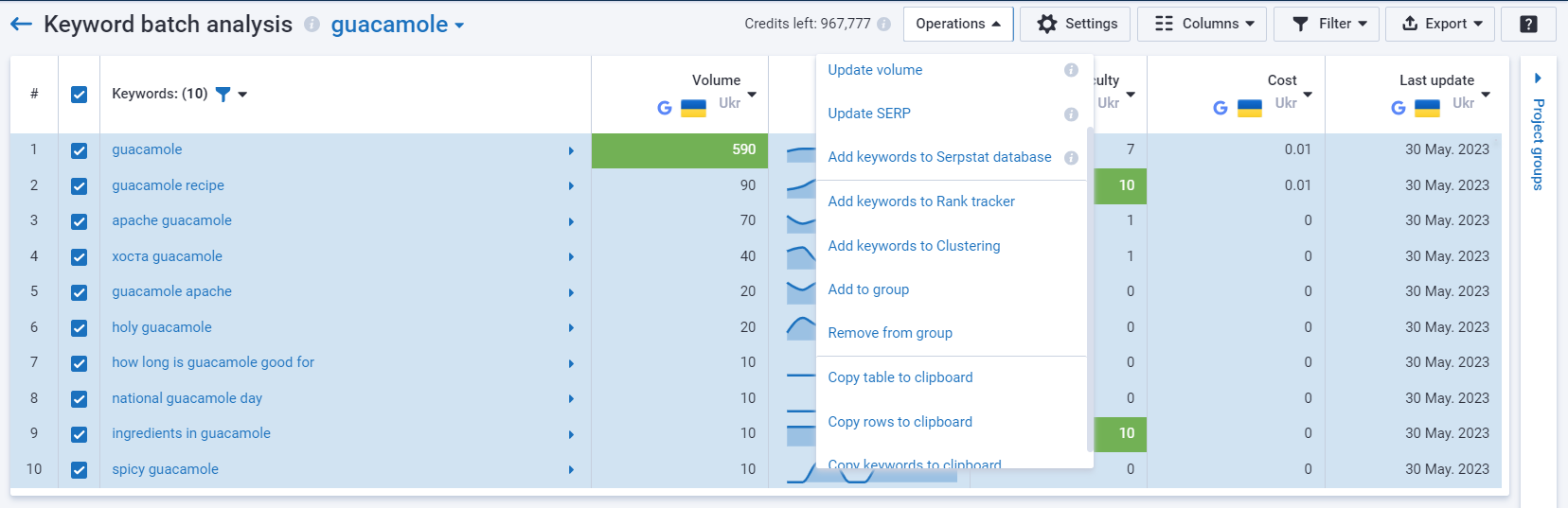Screen dimensions: 1568x508
Task: Uncheck the хоста guacamole checkbox
Action: coord(80,257)
